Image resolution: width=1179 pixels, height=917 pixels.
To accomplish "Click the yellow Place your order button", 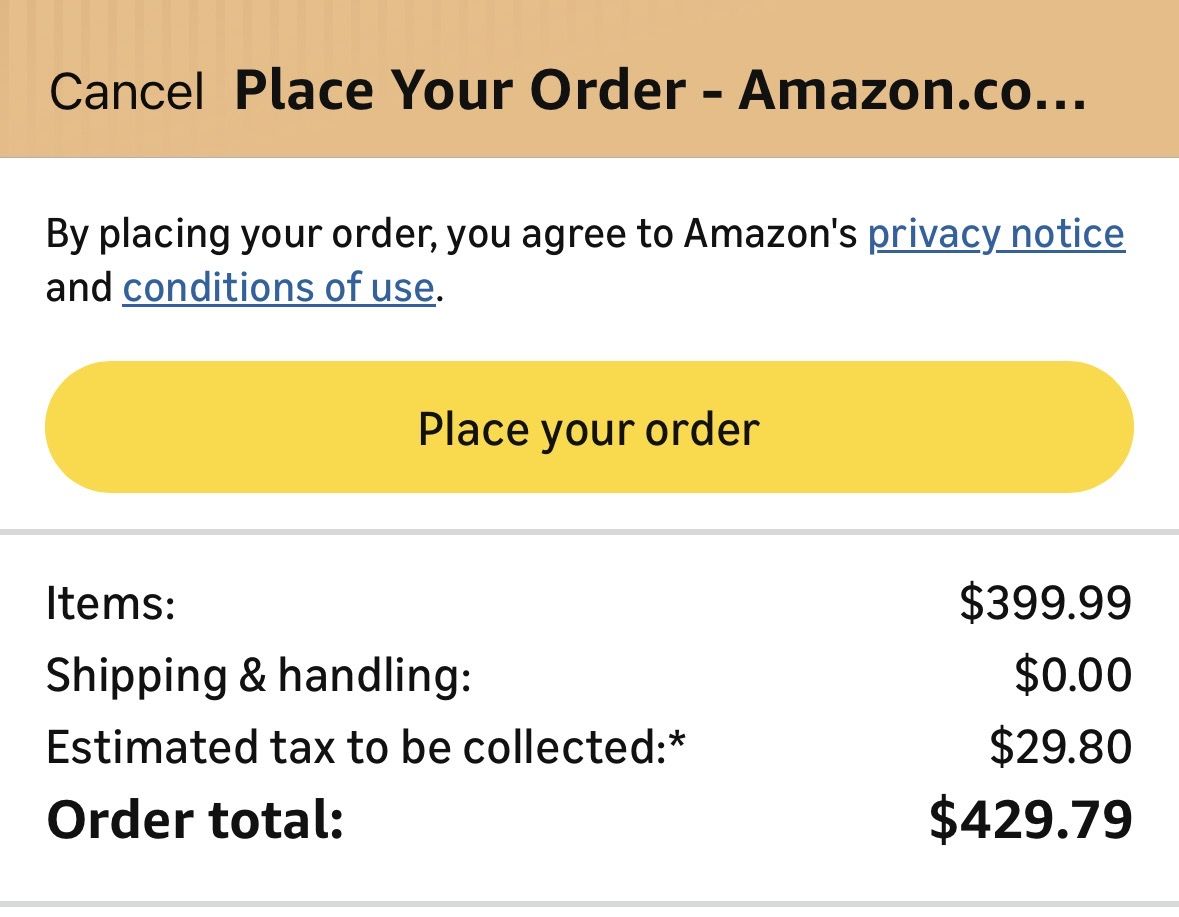I will pos(589,428).
